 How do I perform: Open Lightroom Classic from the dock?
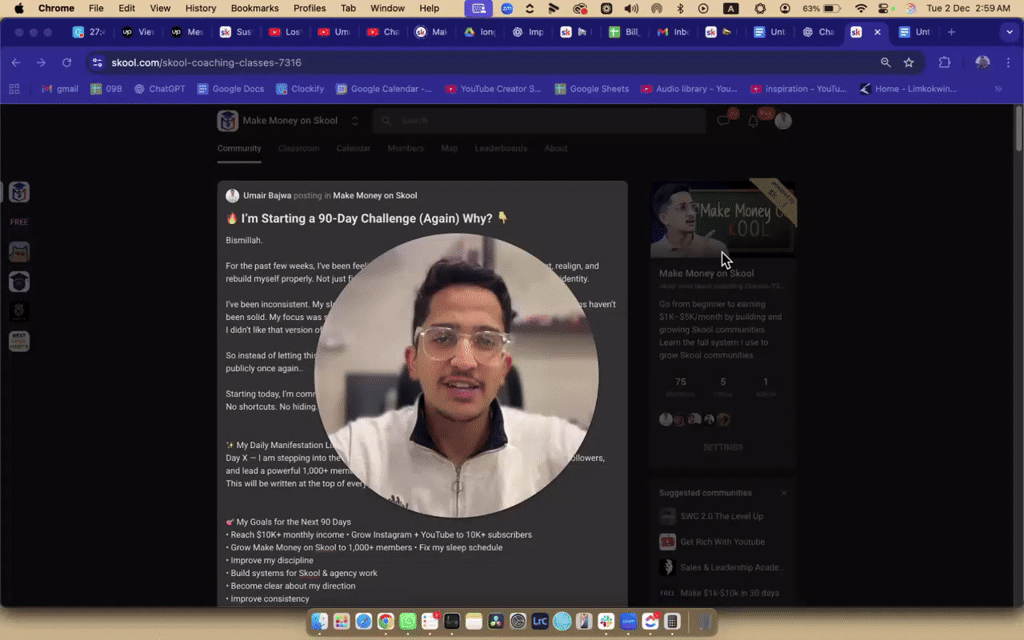coord(539,622)
